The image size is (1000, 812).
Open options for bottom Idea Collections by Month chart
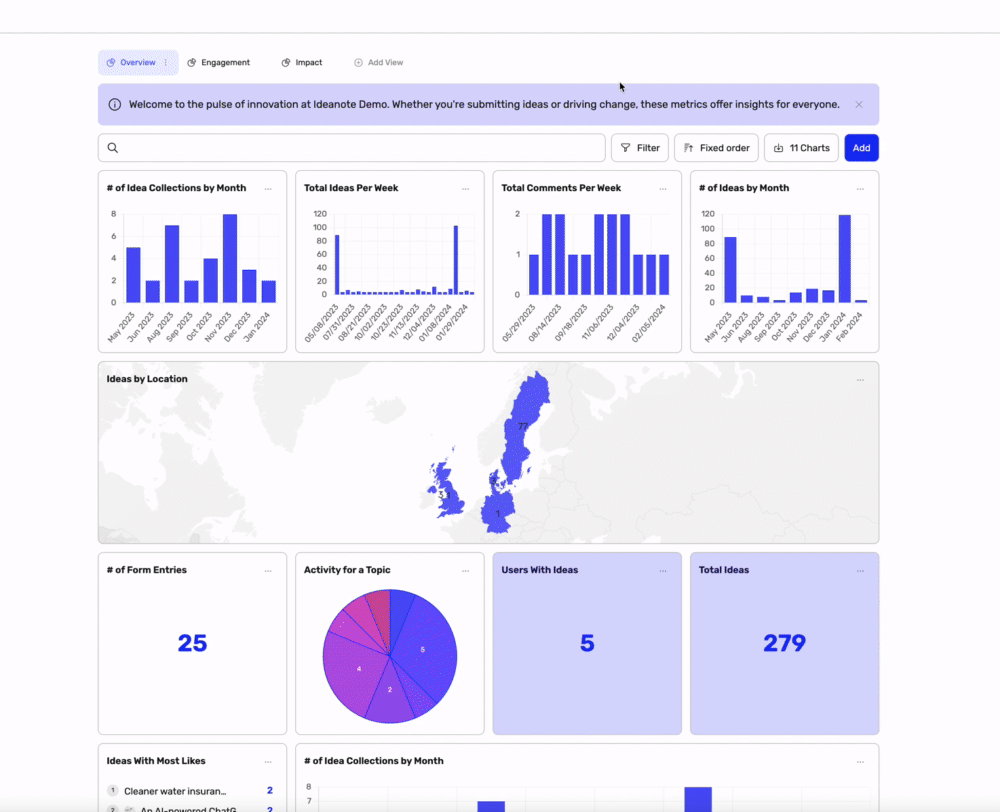860,762
